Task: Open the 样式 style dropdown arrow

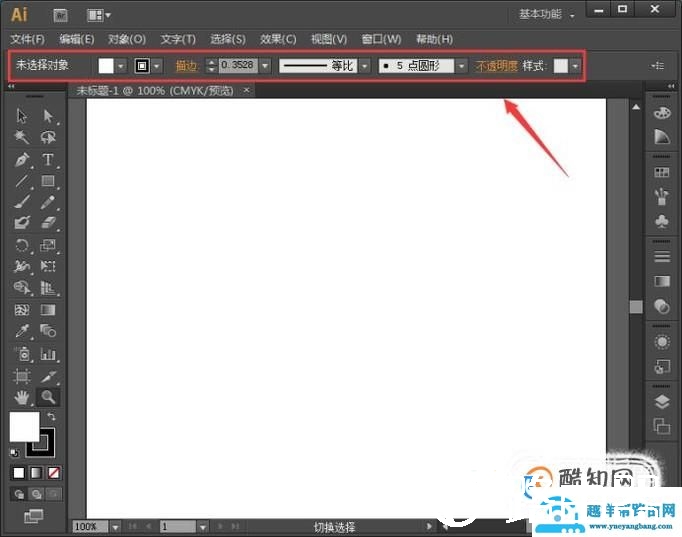Action: coord(575,67)
